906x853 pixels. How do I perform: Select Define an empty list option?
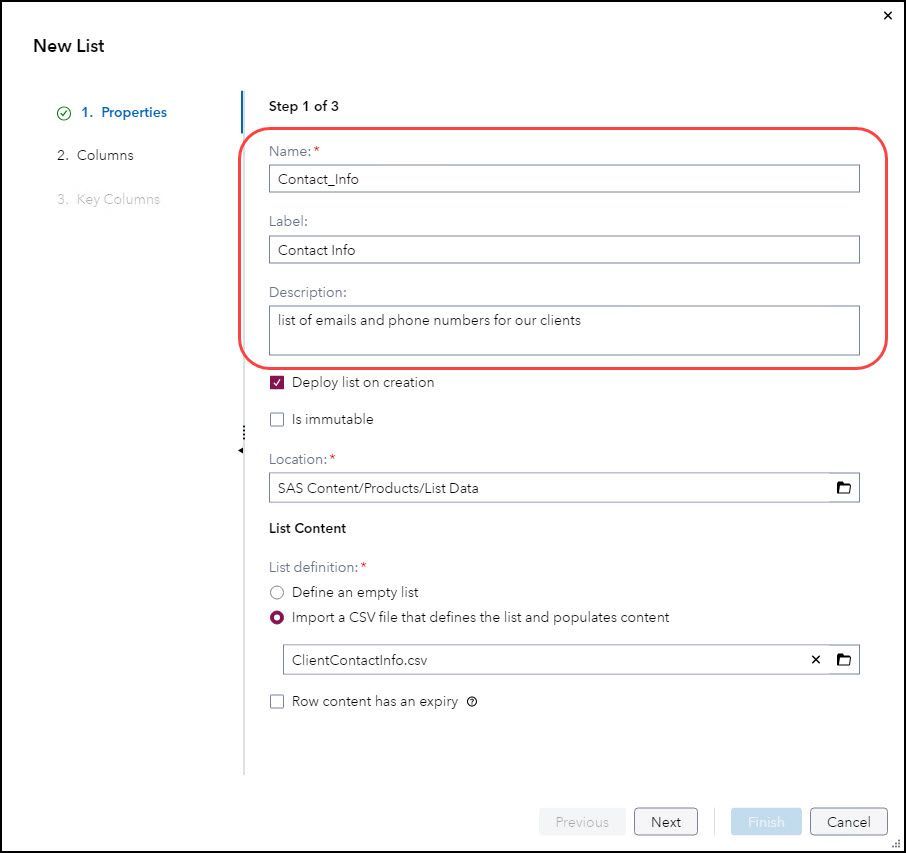[x=277, y=593]
